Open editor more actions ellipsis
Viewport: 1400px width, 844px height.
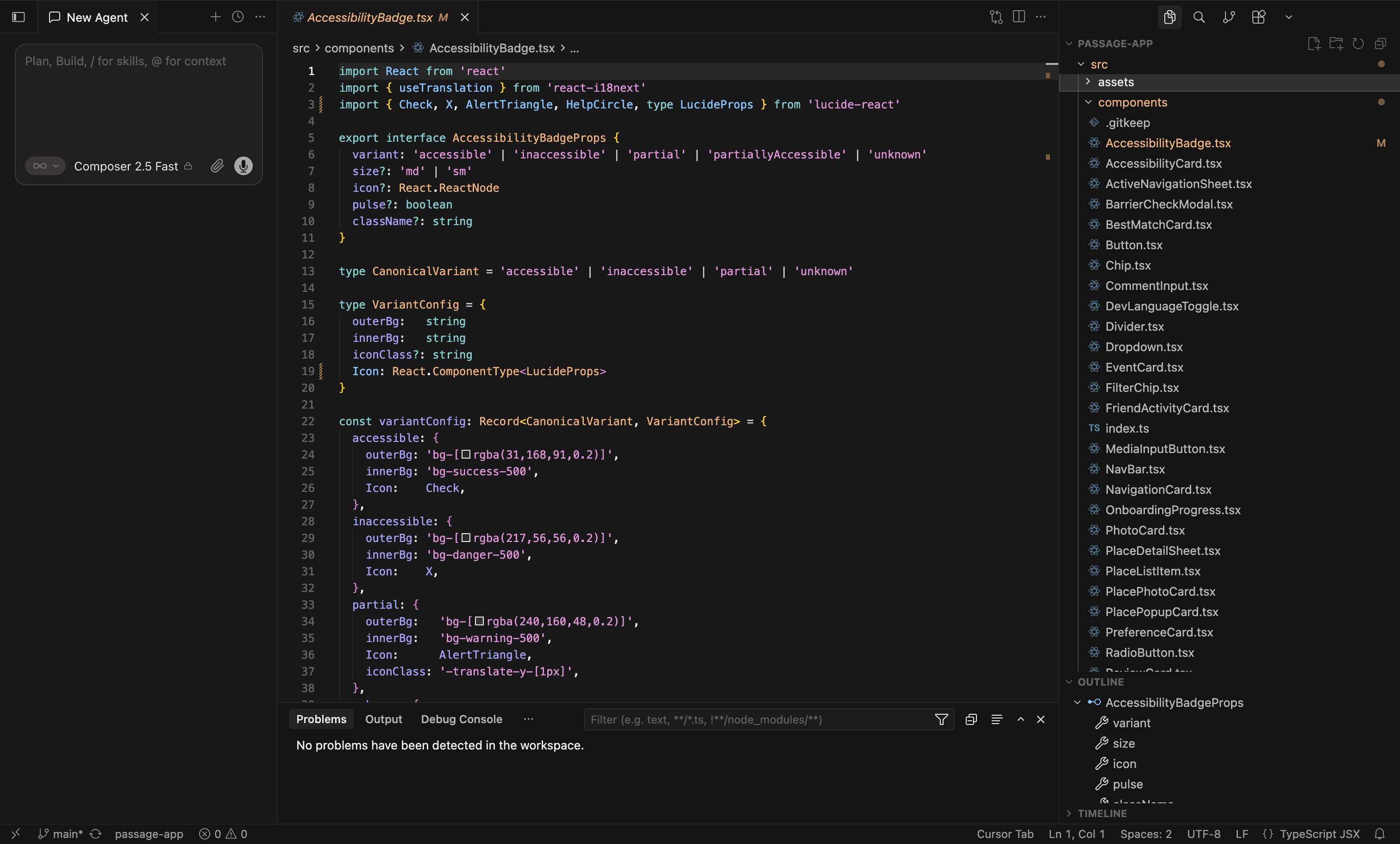pyautogui.click(x=1040, y=17)
